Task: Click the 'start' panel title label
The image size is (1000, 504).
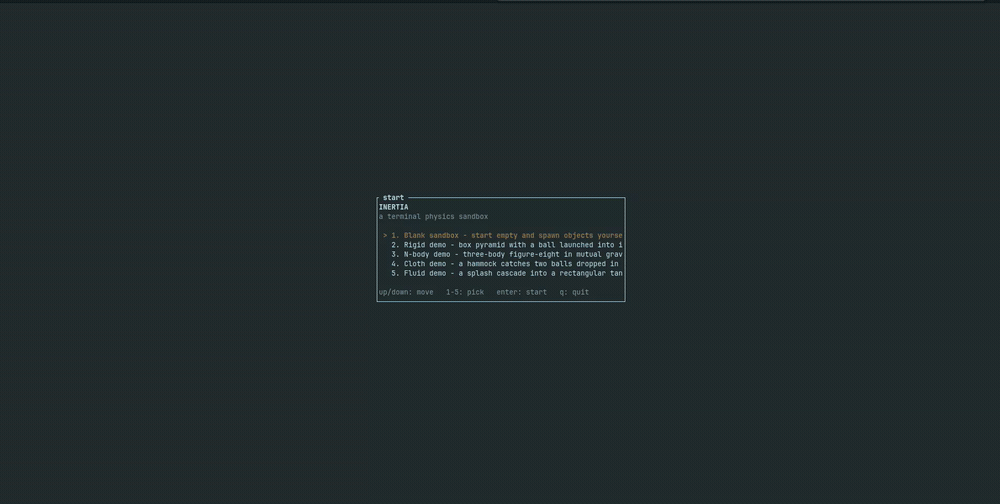Action: 393,198
